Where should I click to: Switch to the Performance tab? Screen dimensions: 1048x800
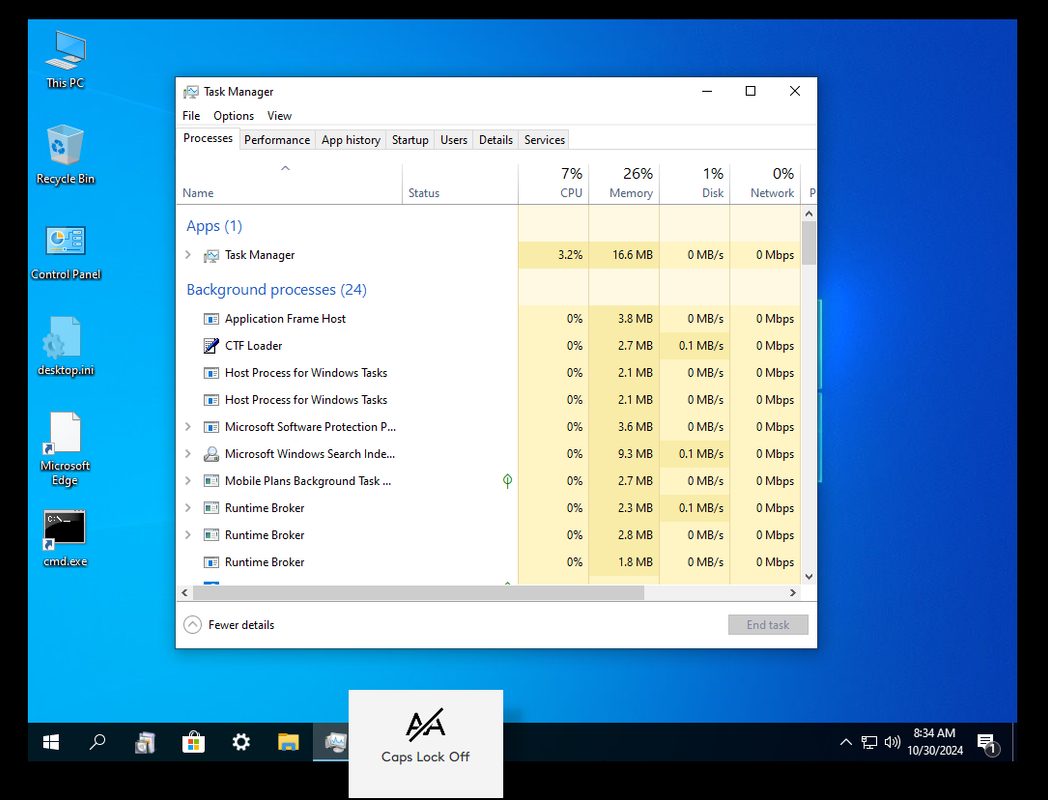(277, 140)
